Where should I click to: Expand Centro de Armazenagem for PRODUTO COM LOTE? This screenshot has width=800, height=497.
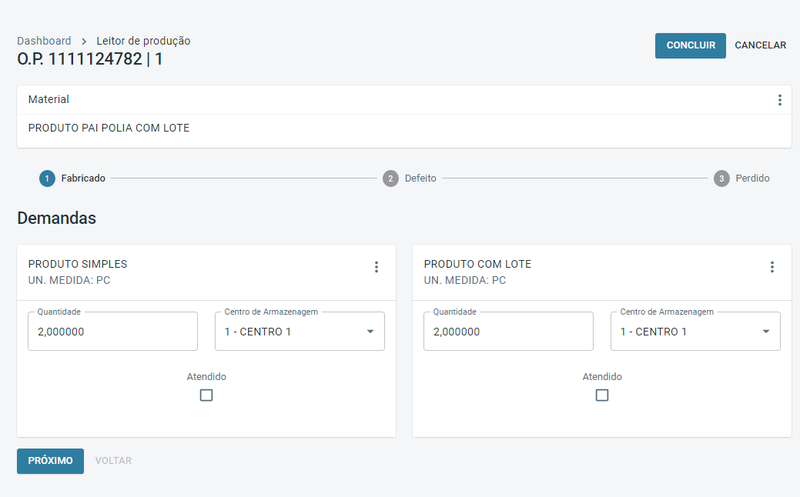click(x=695, y=331)
